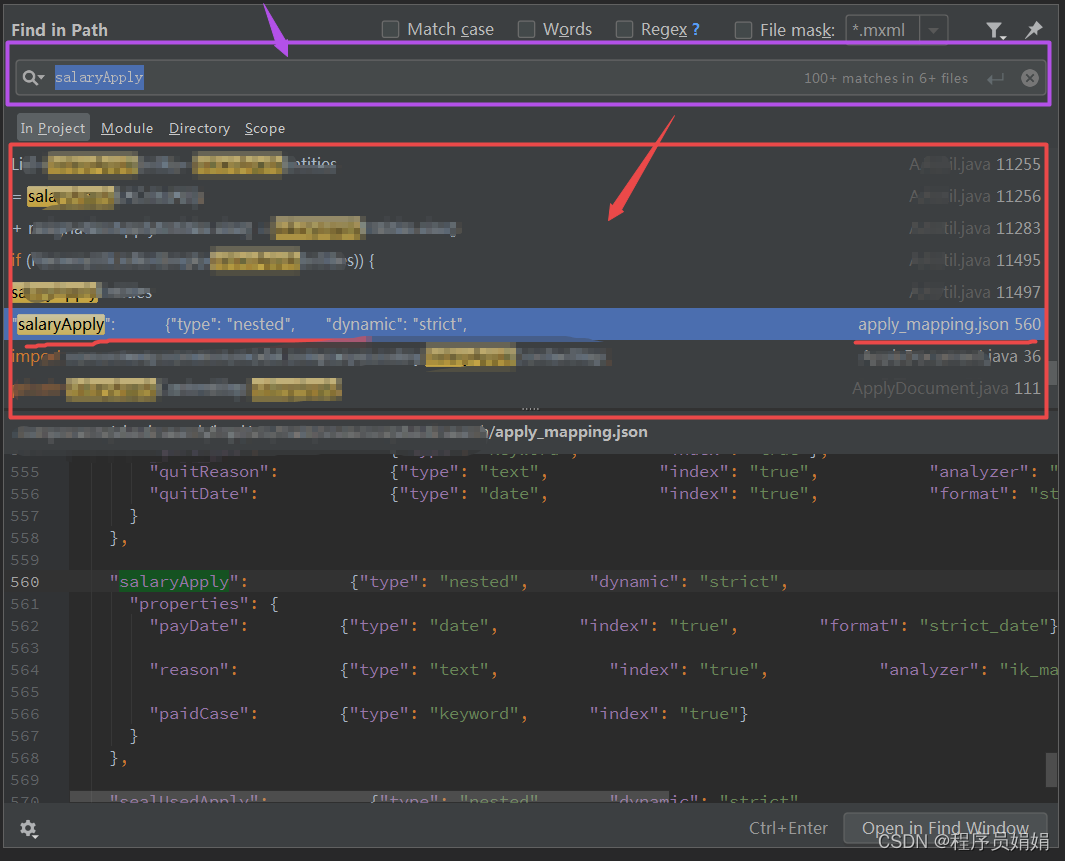The height and width of the screenshot is (861, 1065).
Task: Enable the Words checkbox
Action: coord(526,29)
